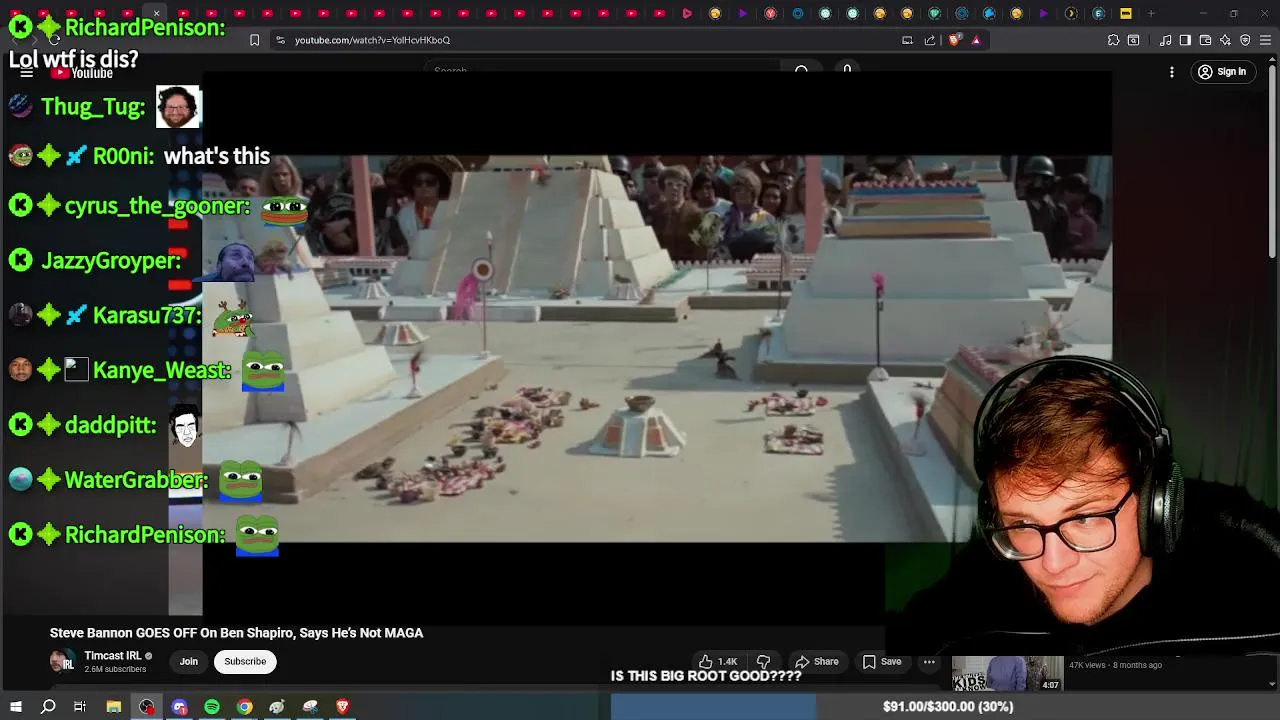Dislike the video with thumbs down
1280x720 pixels.
[x=763, y=661]
